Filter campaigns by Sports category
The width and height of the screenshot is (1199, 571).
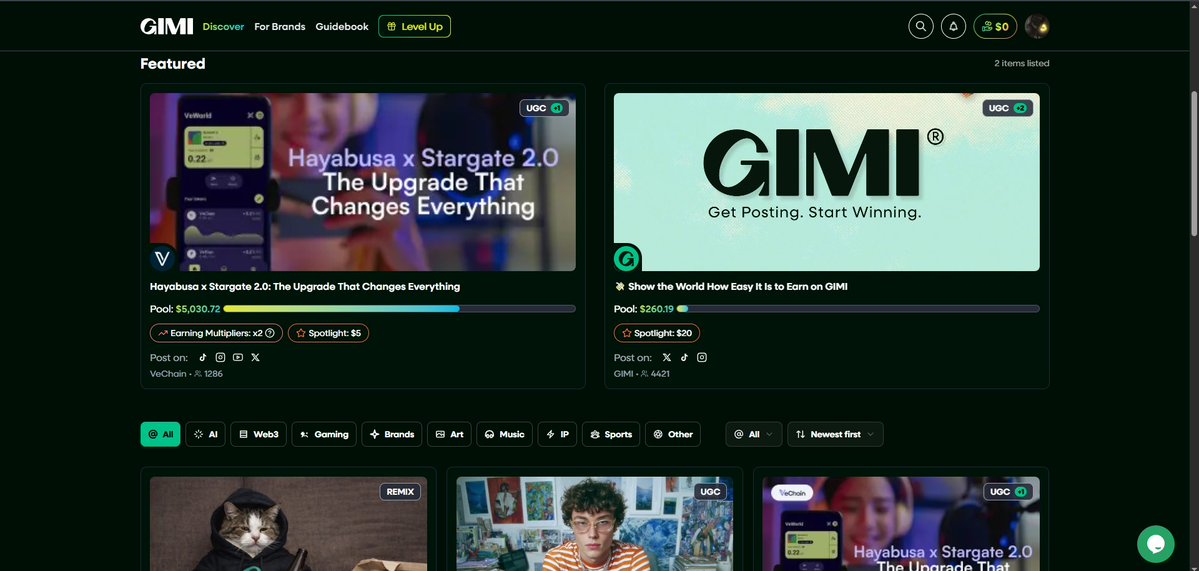(611, 434)
